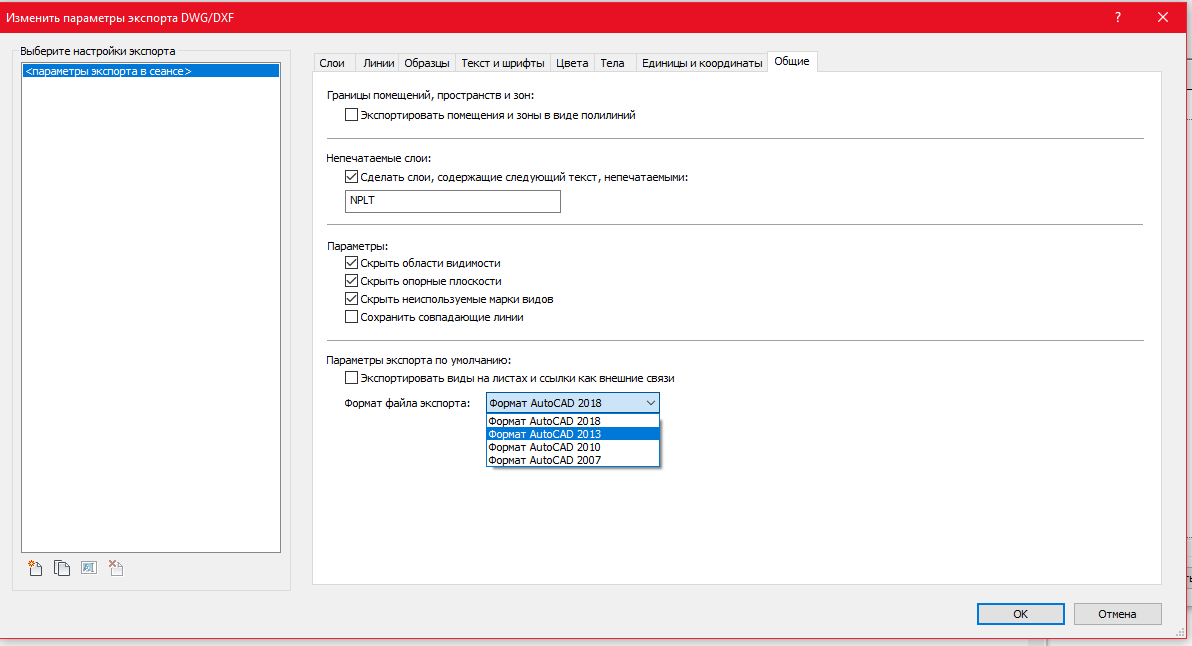Toggle the non-plottable layers checkbox
Screen dimensions: 1192x646
(351, 177)
